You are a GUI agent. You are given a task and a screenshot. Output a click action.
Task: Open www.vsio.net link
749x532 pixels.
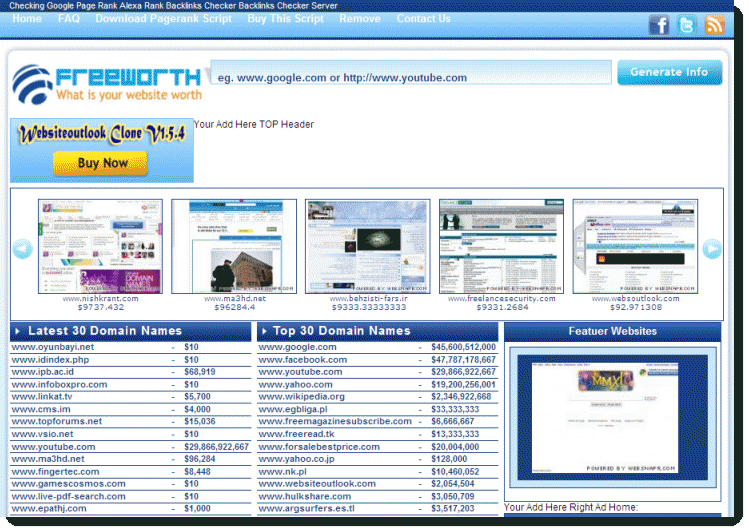tap(43, 434)
